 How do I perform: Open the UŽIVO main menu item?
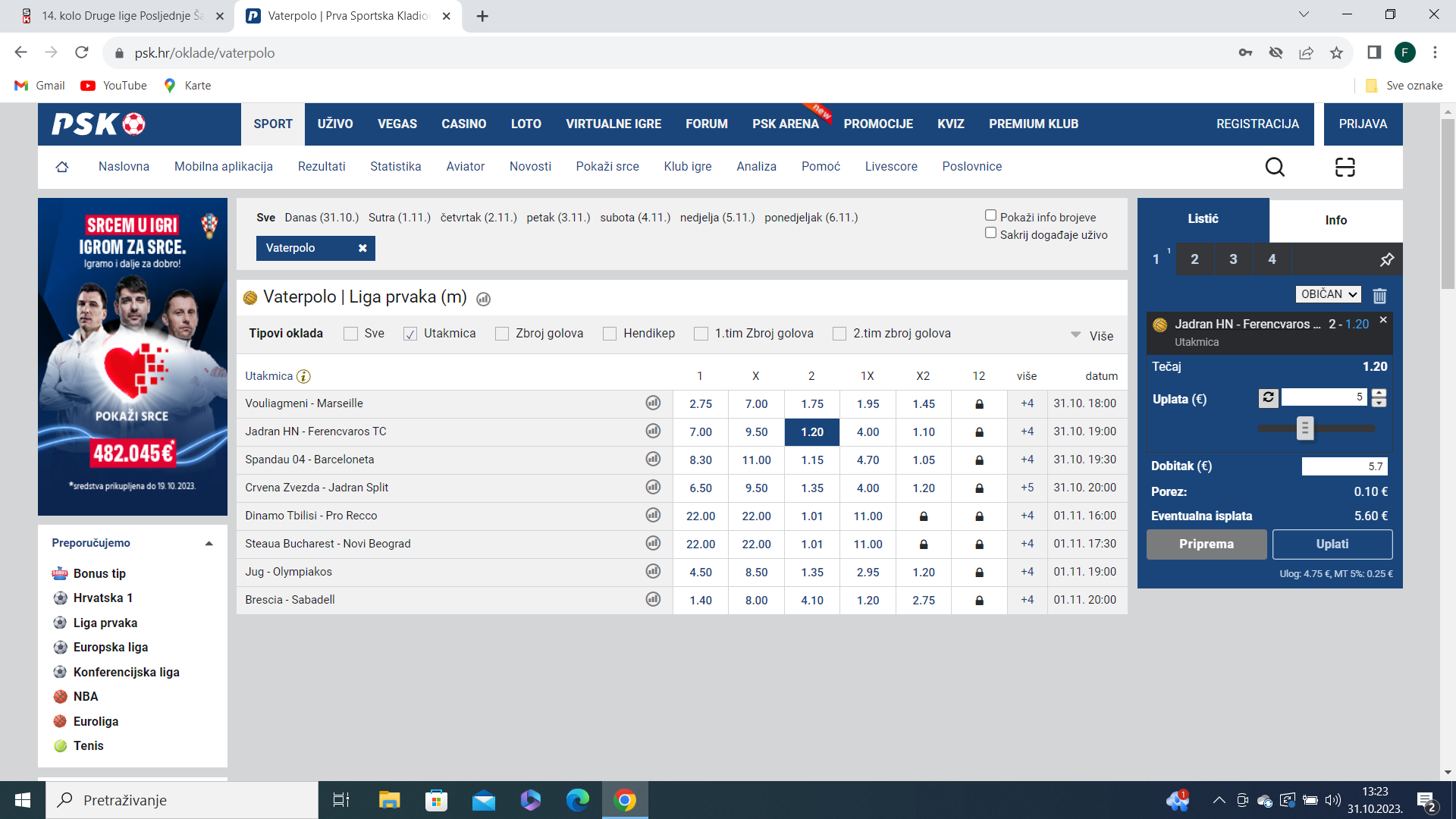coord(335,124)
